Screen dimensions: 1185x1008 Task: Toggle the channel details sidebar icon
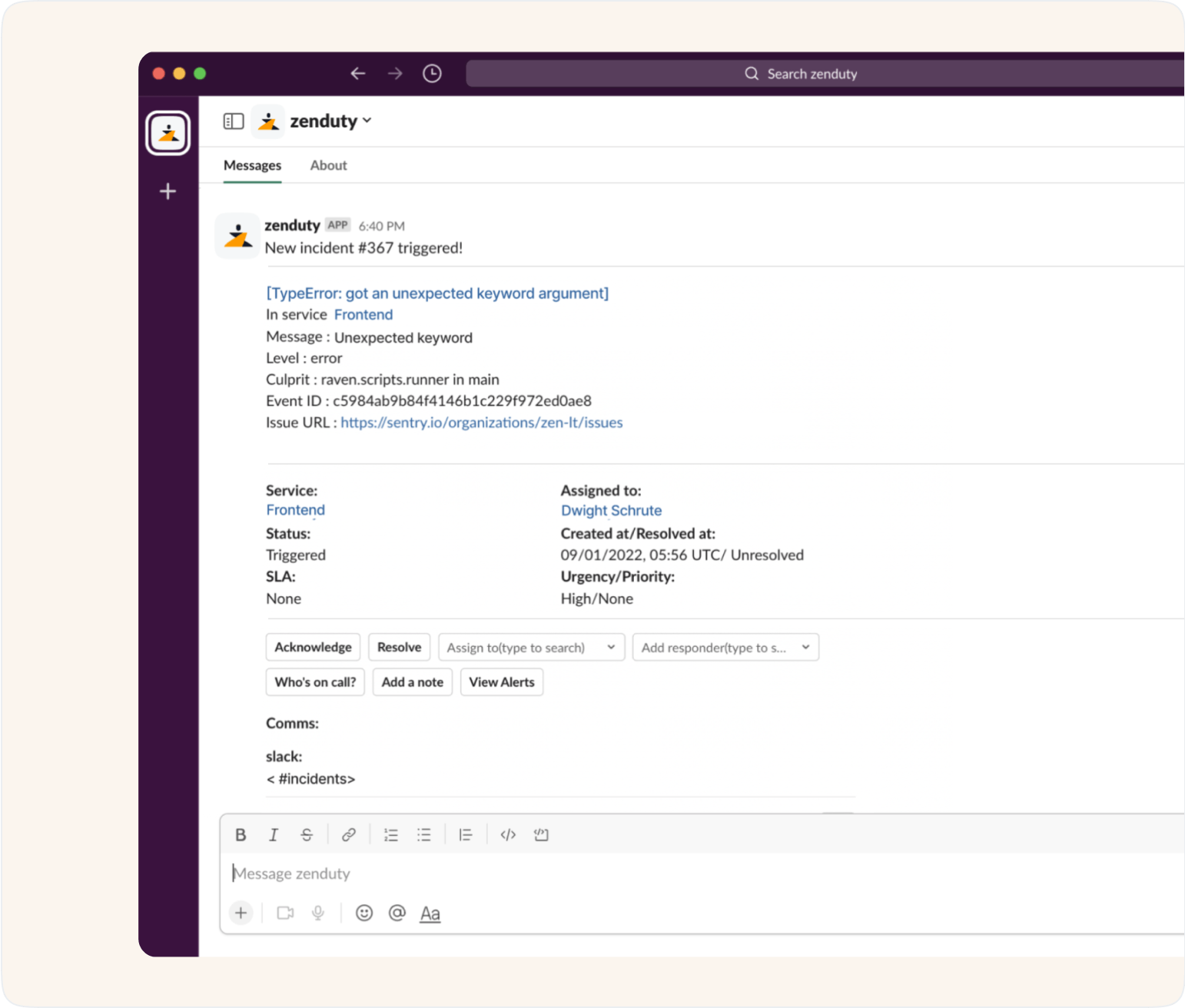233,121
